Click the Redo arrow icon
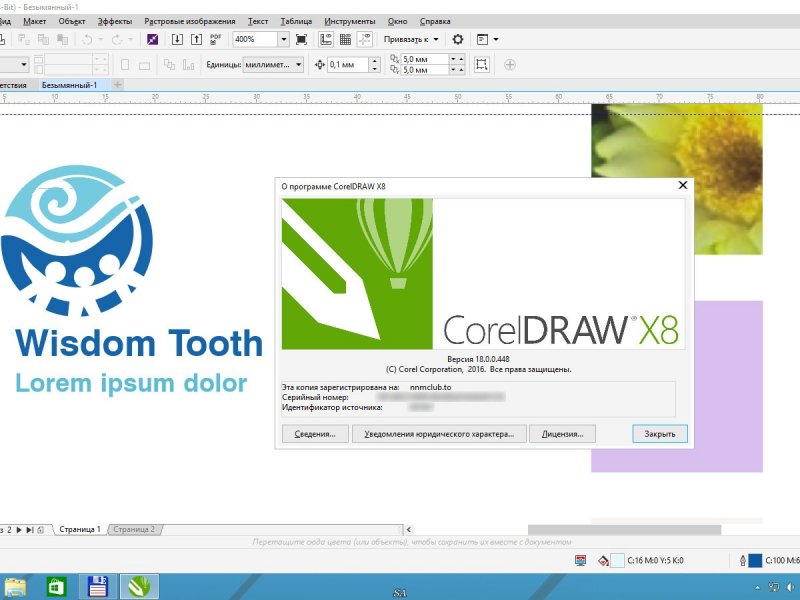 point(117,39)
